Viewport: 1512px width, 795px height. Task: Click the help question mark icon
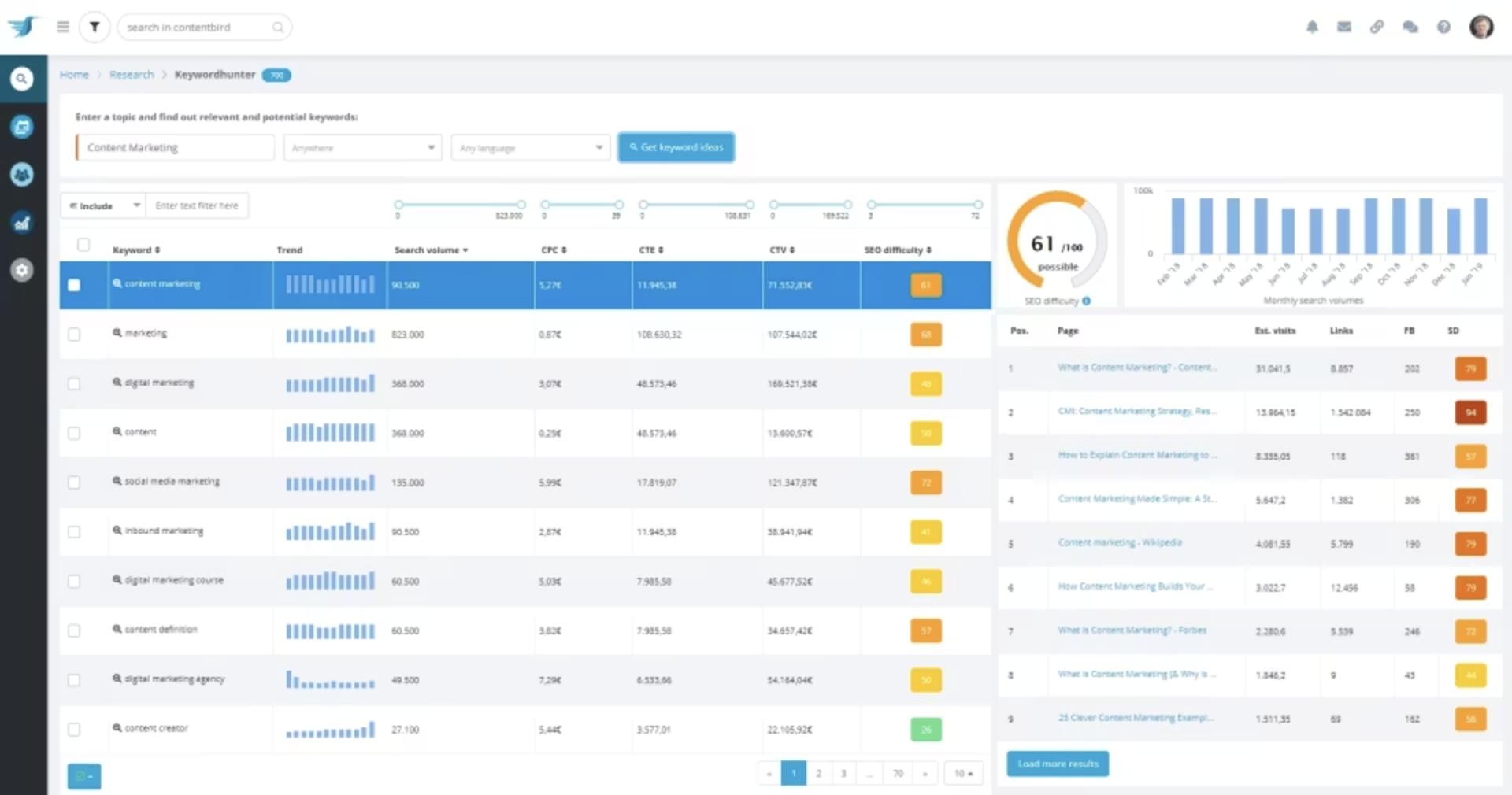(x=1443, y=27)
